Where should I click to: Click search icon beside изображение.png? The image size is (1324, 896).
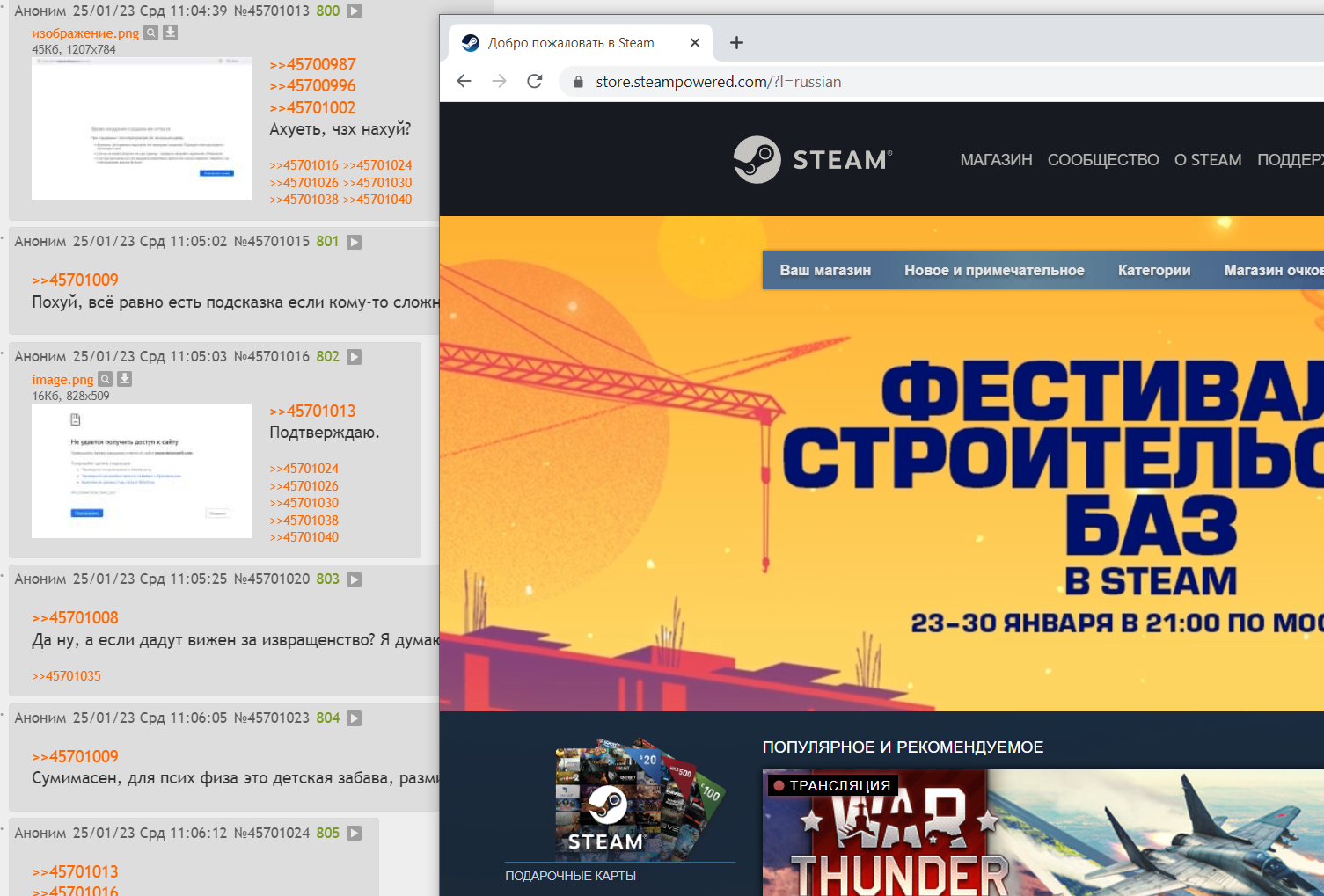coord(151,33)
